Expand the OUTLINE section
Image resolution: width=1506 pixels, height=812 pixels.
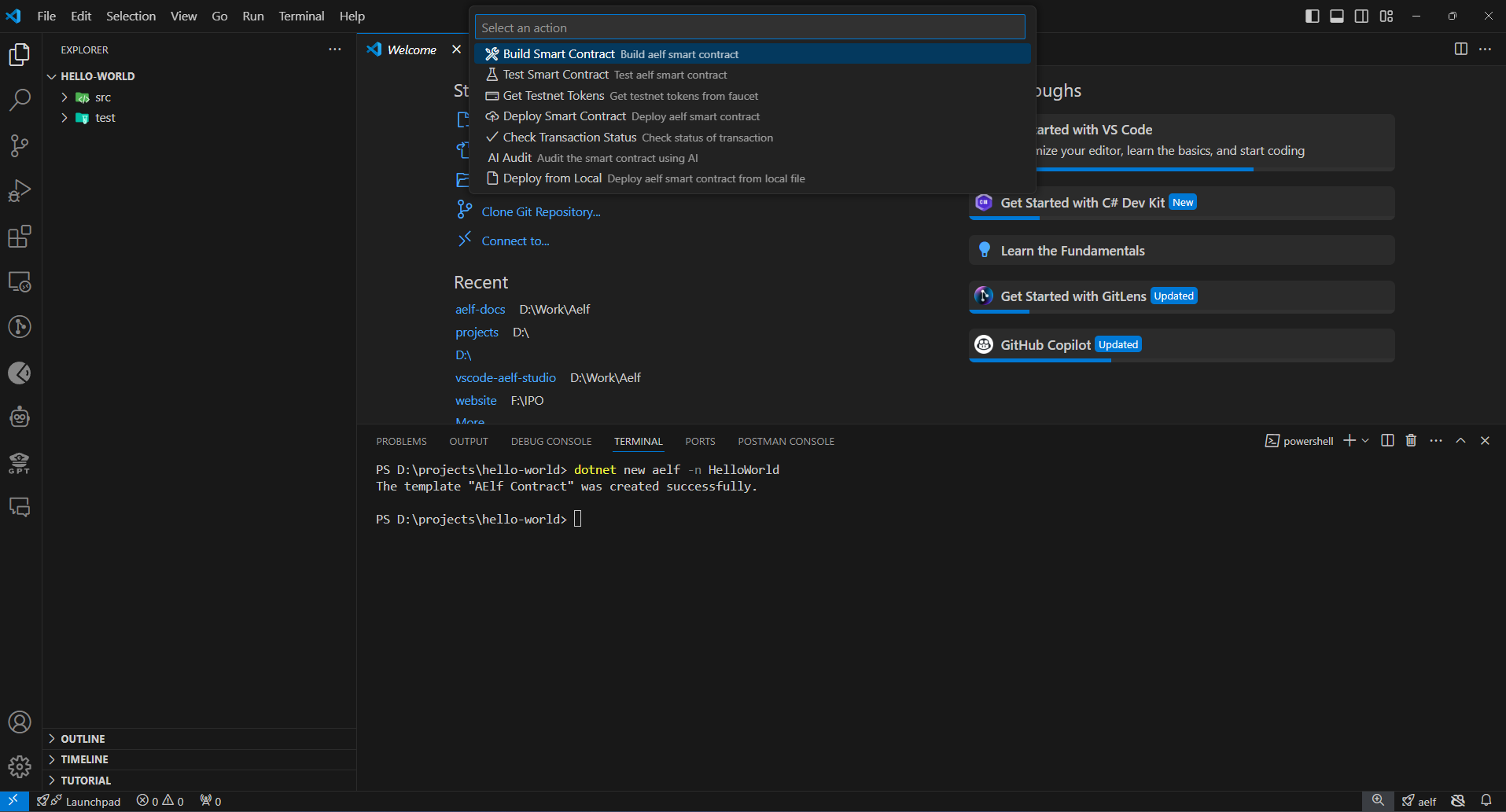pyautogui.click(x=201, y=739)
